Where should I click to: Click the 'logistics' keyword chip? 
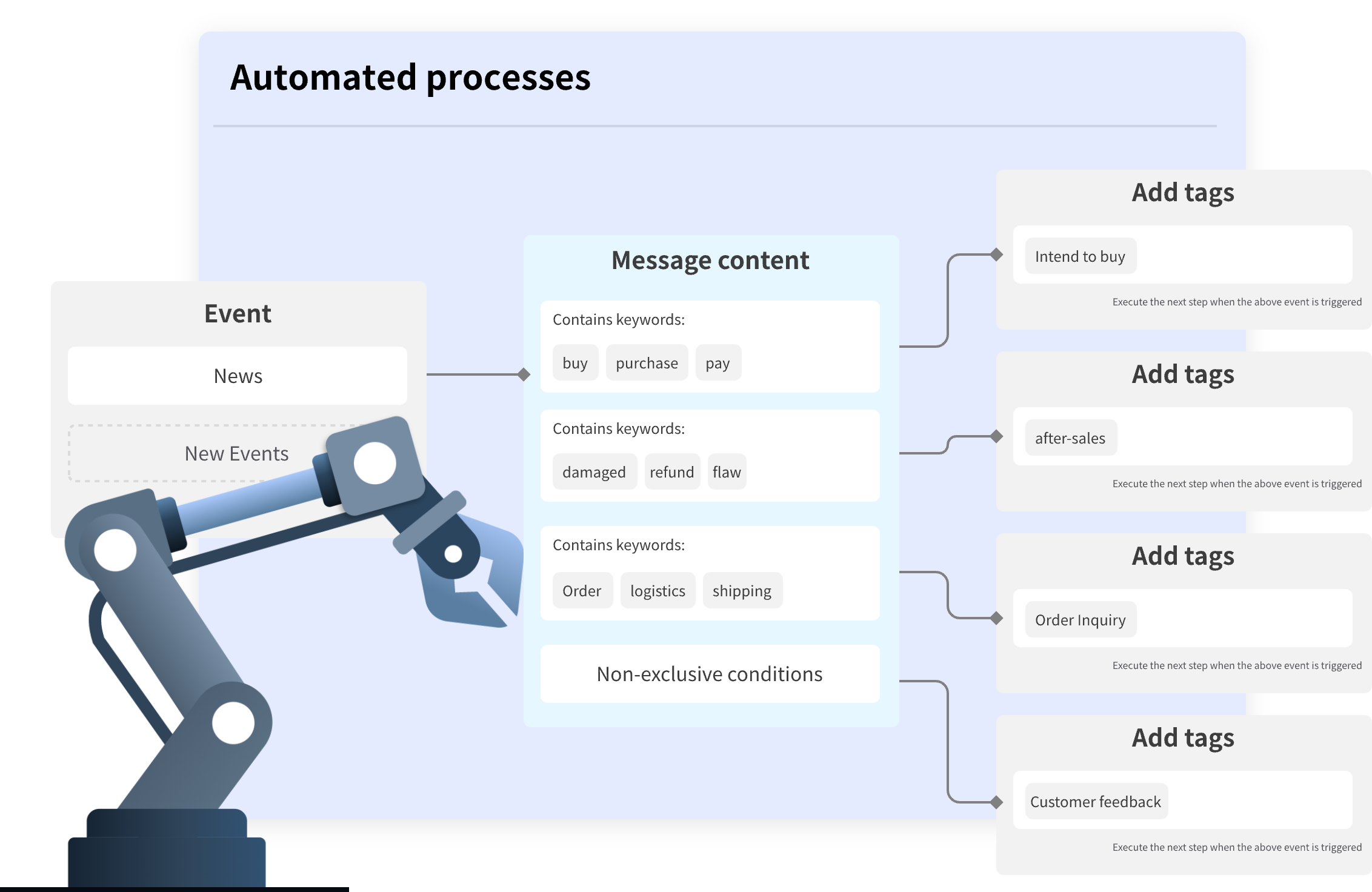658,591
